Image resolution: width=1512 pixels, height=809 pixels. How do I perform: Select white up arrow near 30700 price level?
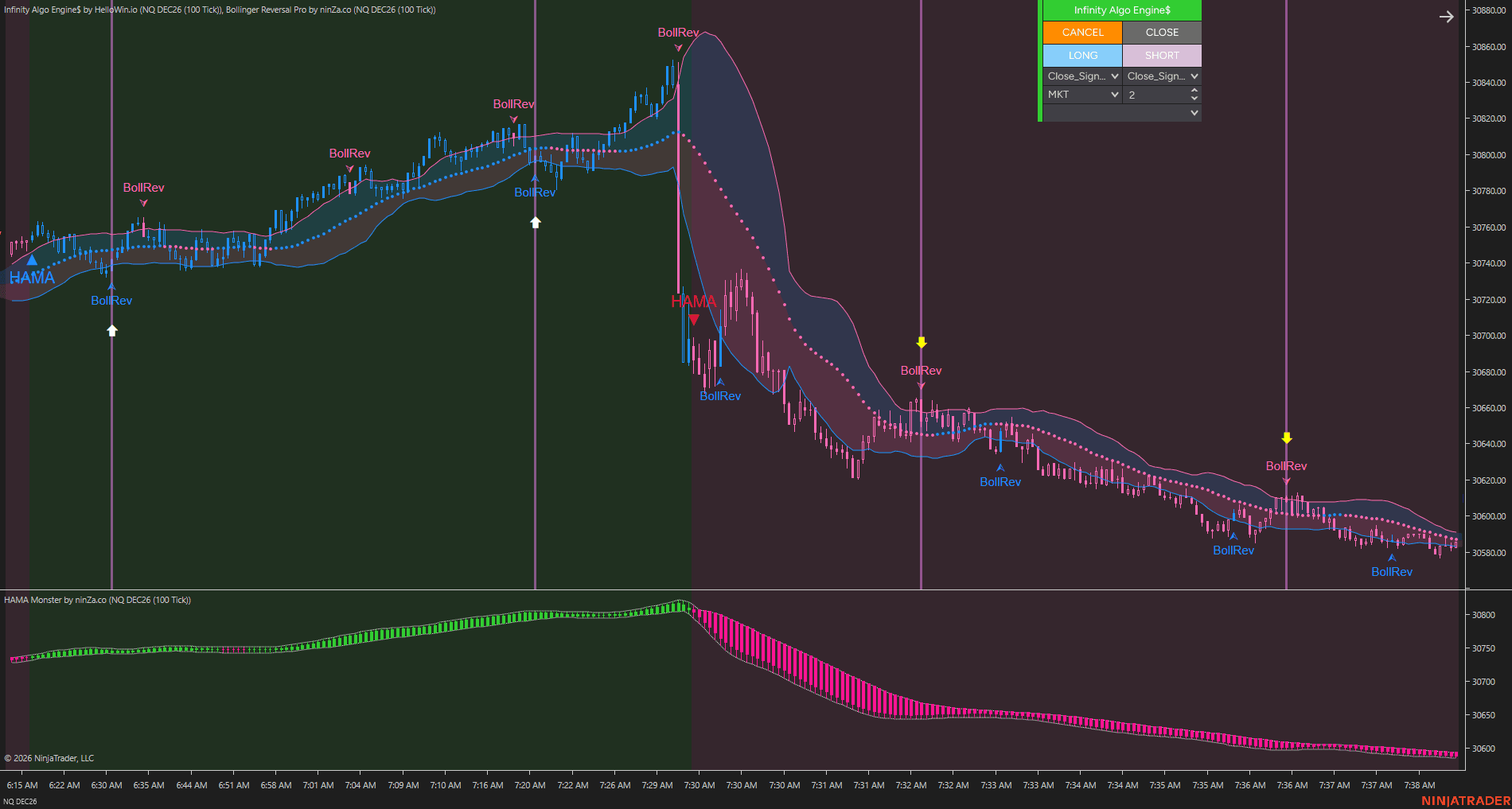[x=112, y=330]
